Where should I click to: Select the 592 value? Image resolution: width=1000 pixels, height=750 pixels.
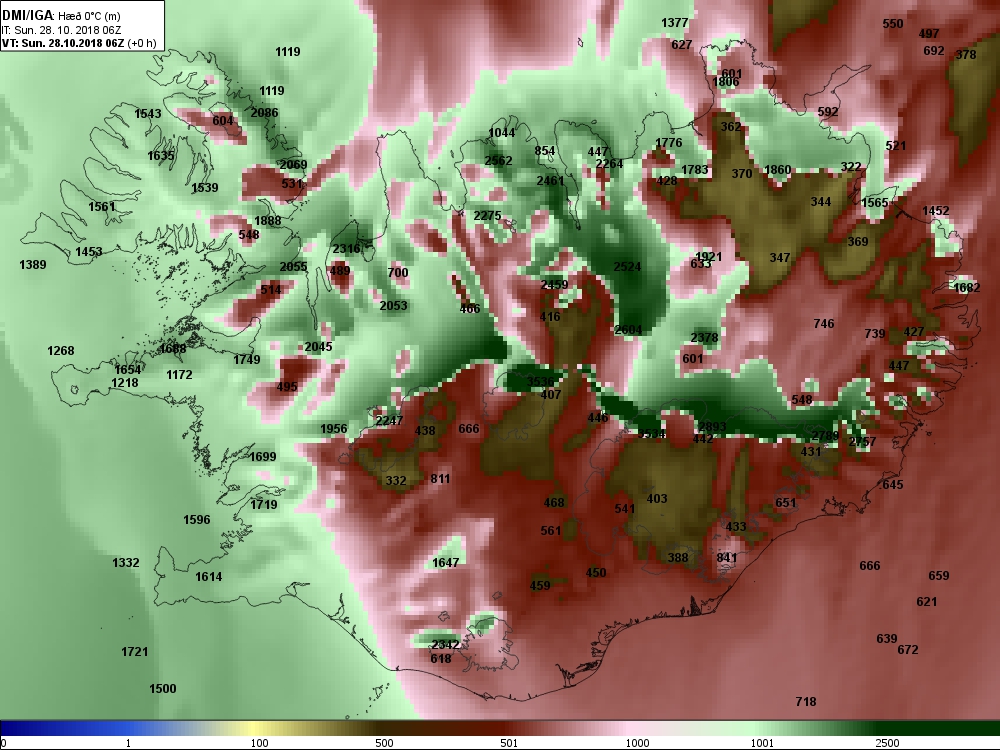[828, 112]
